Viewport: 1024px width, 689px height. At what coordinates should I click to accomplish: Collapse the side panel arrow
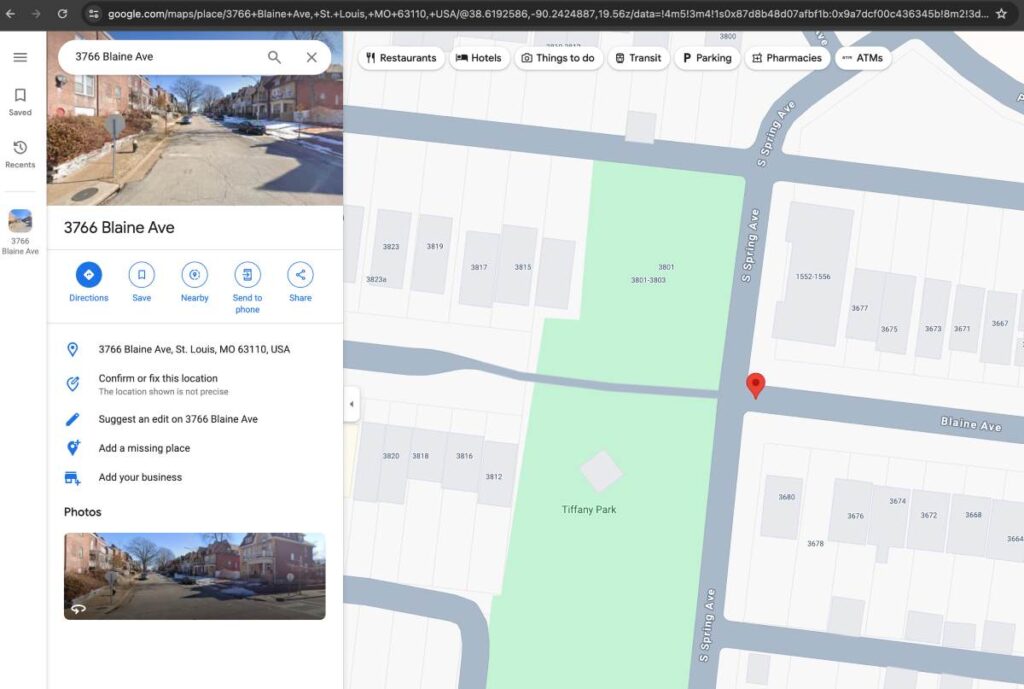[x=351, y=405]
